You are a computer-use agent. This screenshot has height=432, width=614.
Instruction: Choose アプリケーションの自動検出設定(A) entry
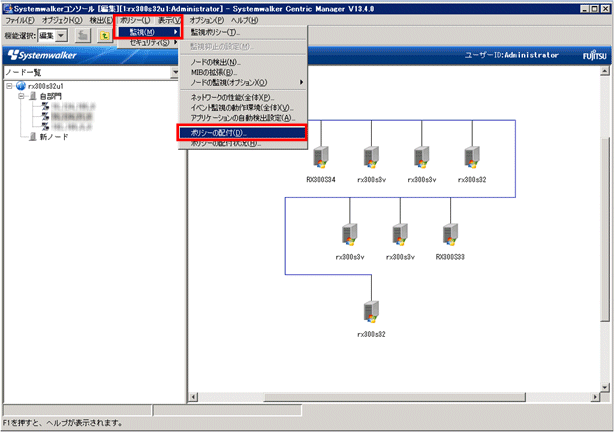tap(243, 118)
